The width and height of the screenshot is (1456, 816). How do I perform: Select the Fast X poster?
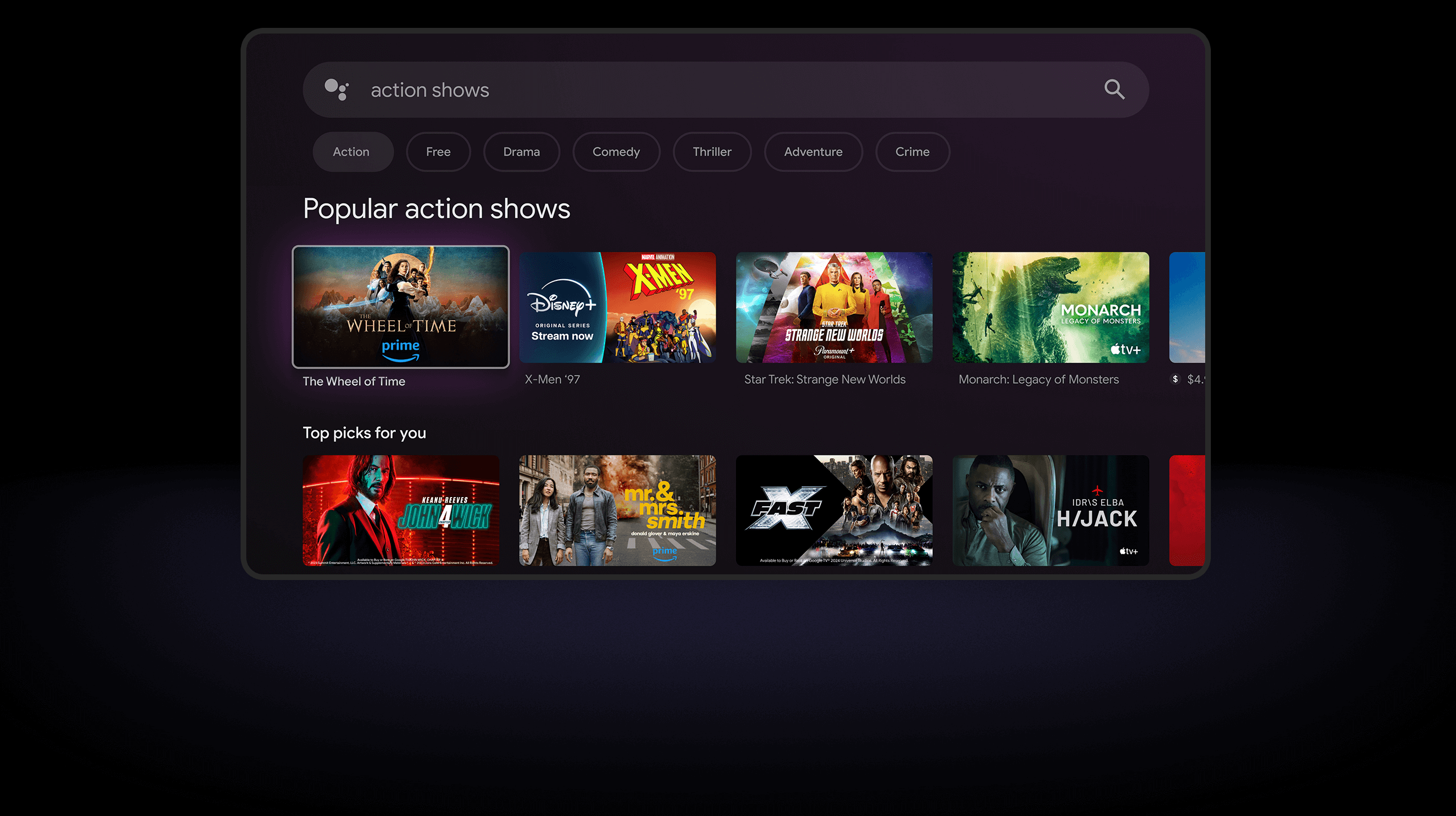(x=834, y=510)
